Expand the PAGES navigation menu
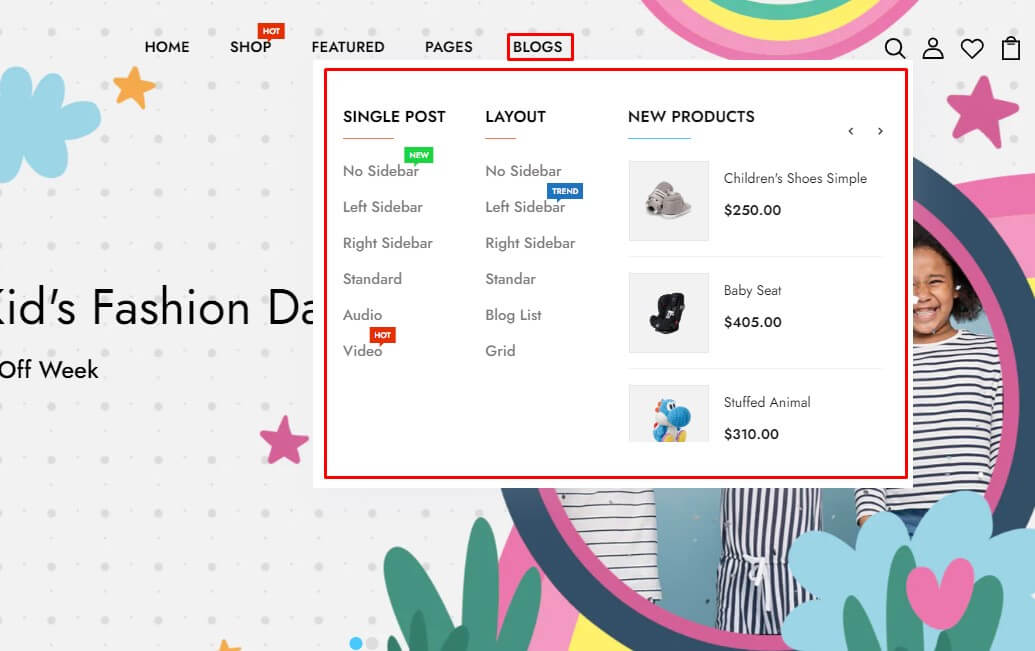Screen dimensions: 1035x651 (448, 47)
